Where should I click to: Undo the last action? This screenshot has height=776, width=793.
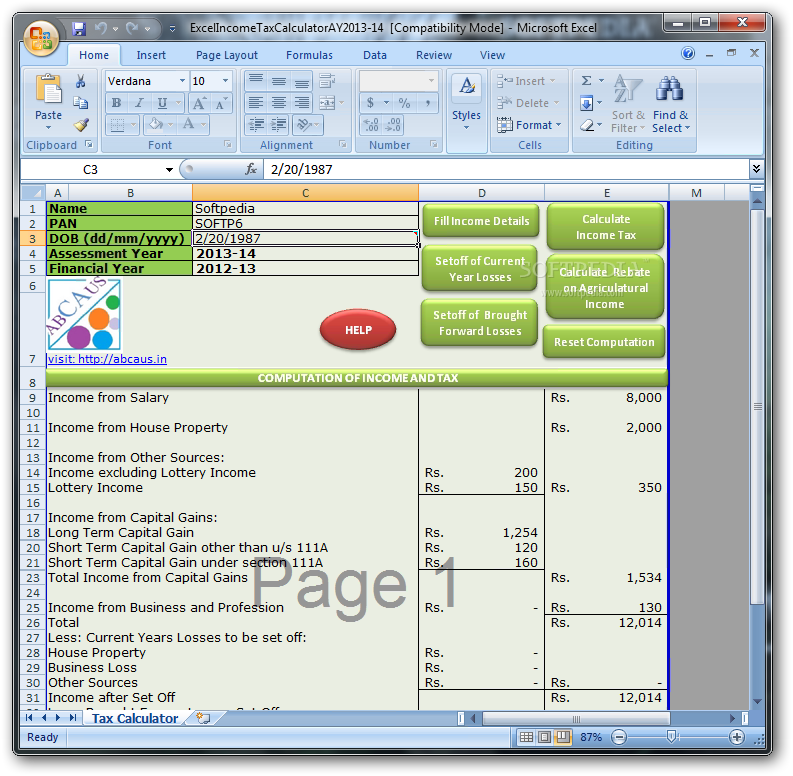(x=101, y=28)
